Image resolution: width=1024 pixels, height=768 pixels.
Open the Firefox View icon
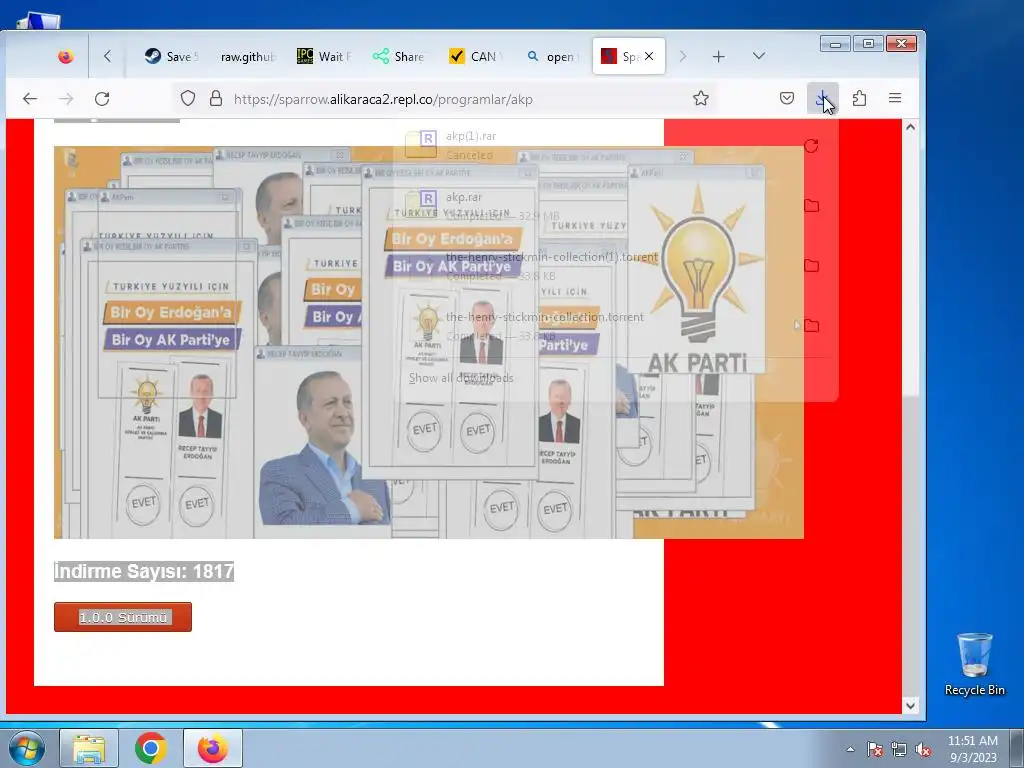65,57
